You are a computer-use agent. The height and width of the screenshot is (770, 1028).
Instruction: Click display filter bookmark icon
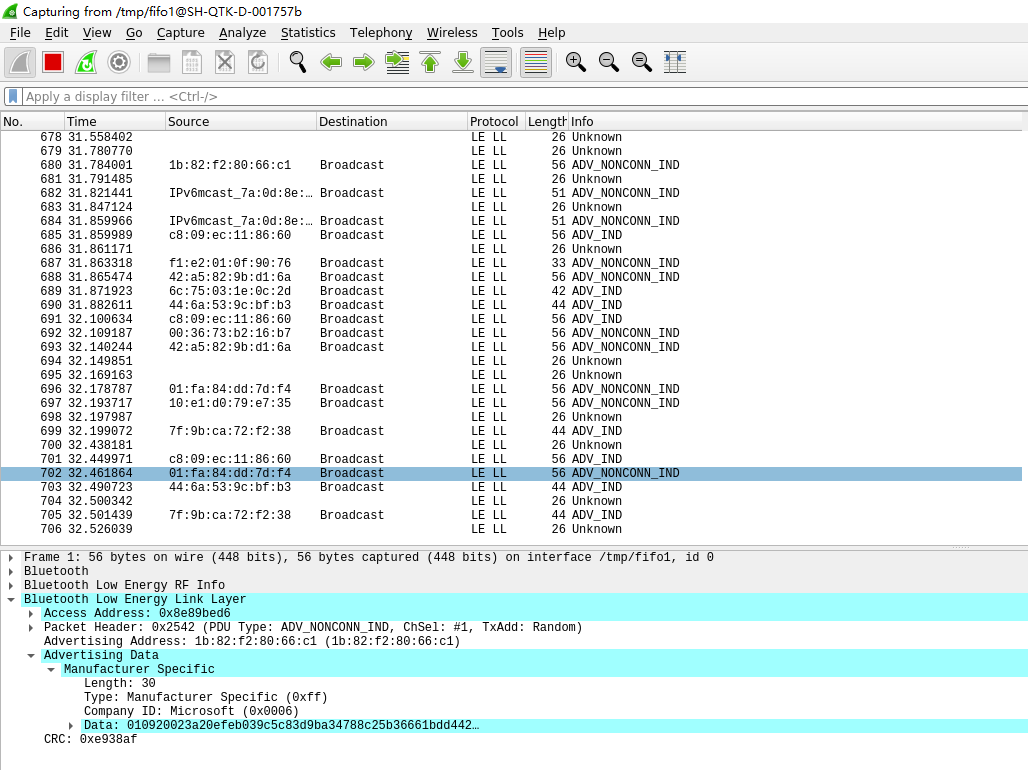(12, 96)
